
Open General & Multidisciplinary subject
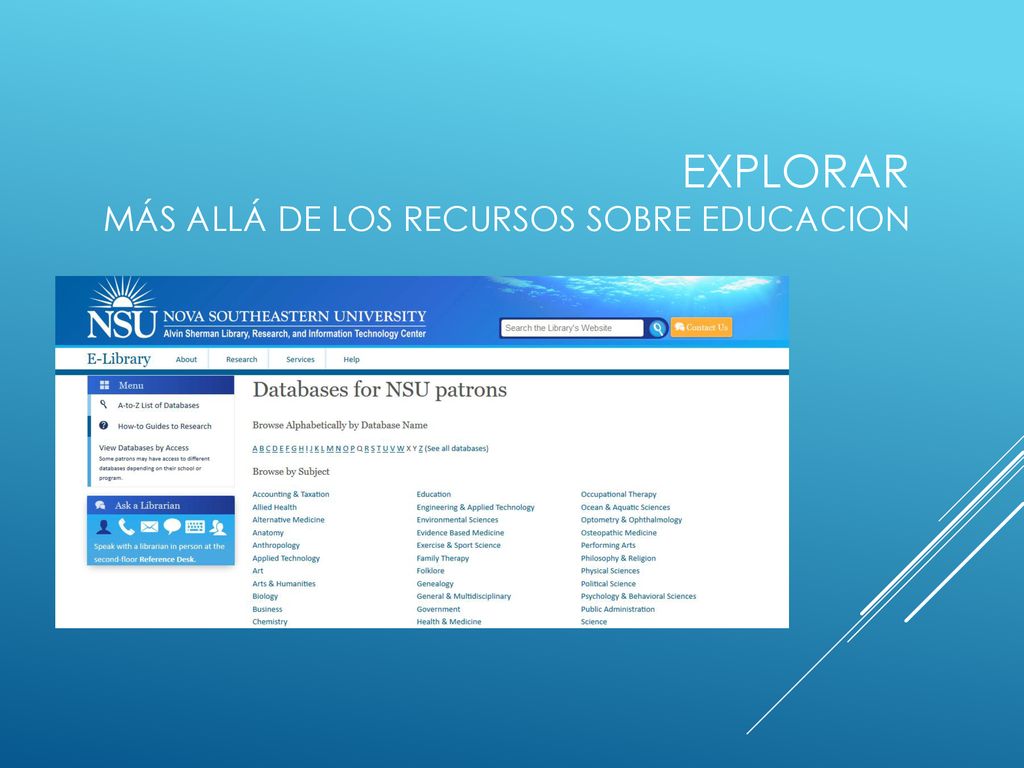click(x=464, y=596)
